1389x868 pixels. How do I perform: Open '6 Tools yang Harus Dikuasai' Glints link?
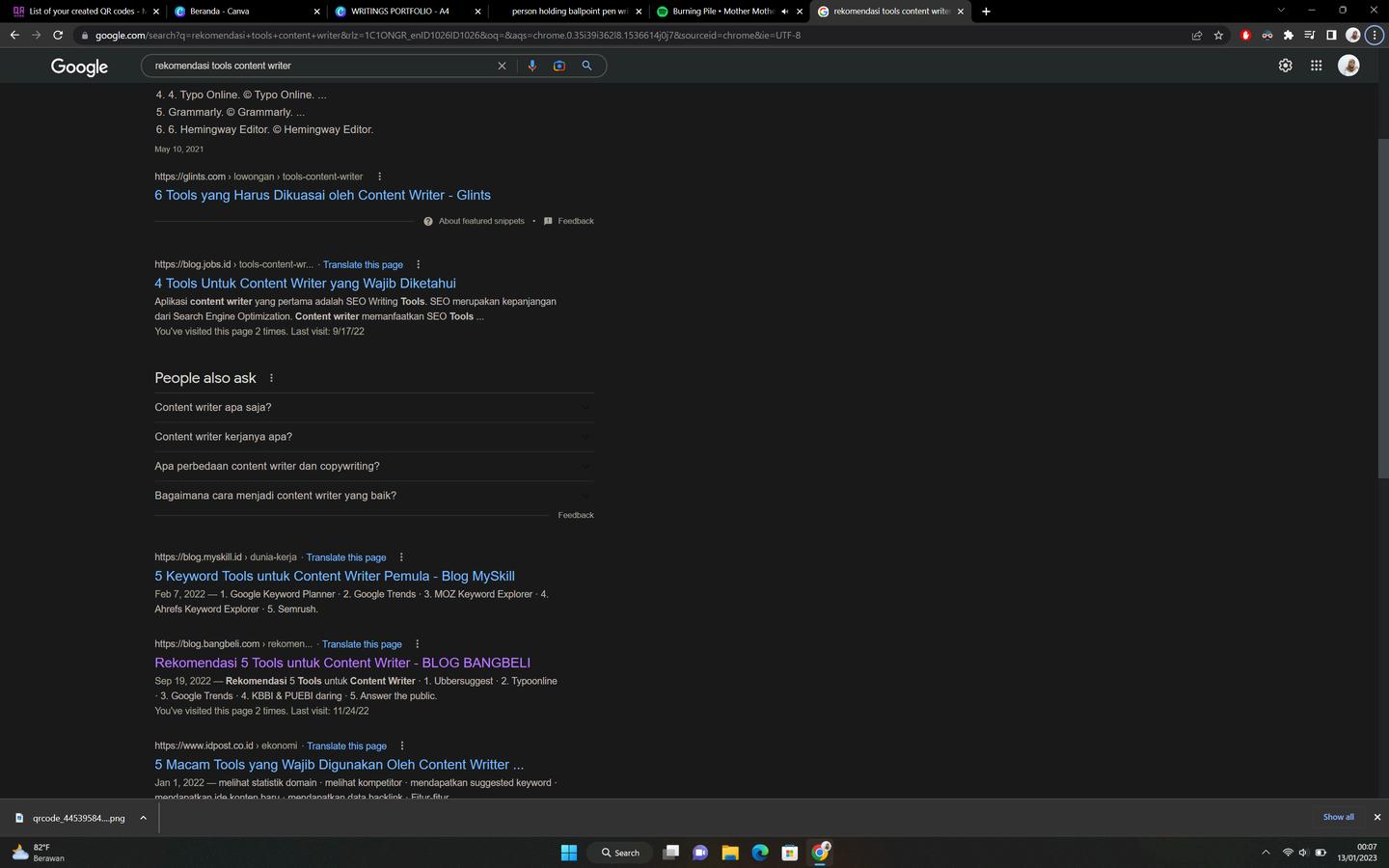[x=322, y=195]
